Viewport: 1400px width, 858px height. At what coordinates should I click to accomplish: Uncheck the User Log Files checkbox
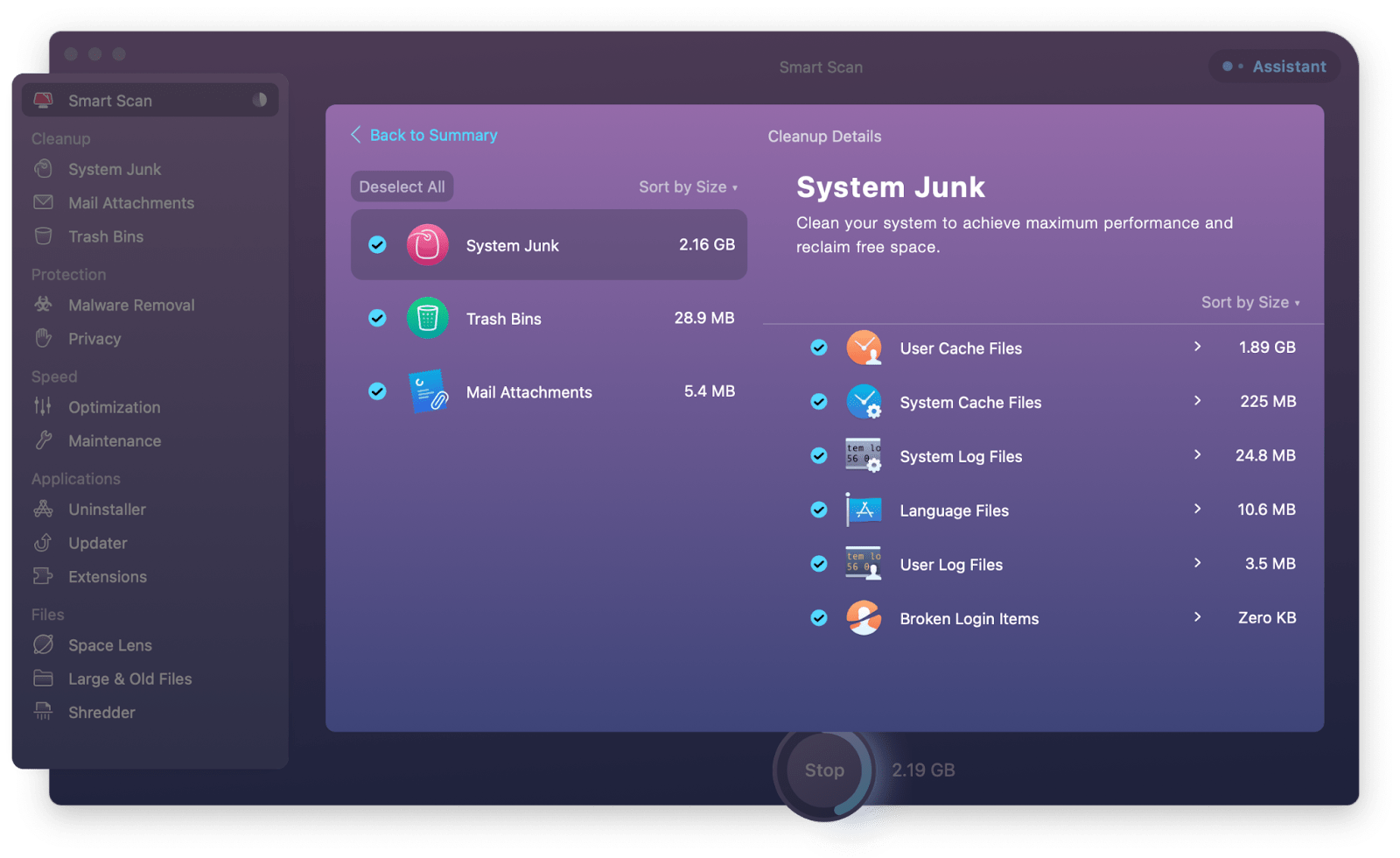point(819,564)
